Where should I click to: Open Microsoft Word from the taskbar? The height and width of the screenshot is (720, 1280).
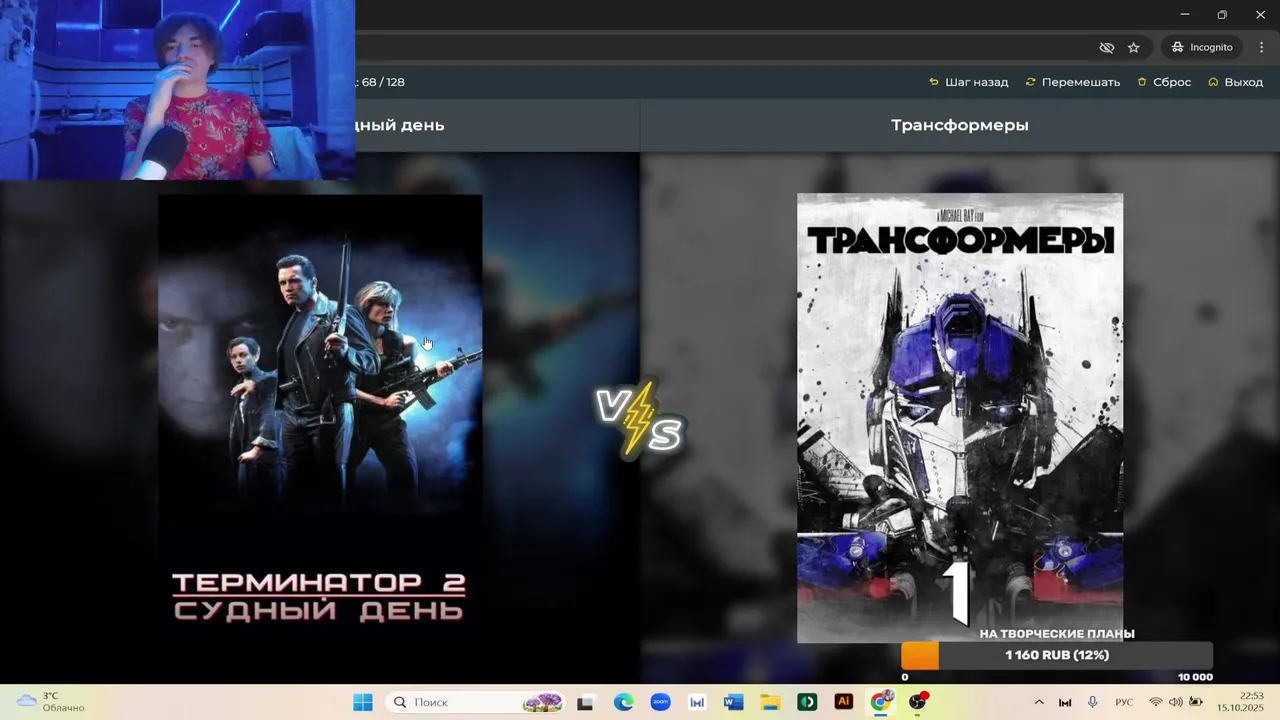[733, 702]
